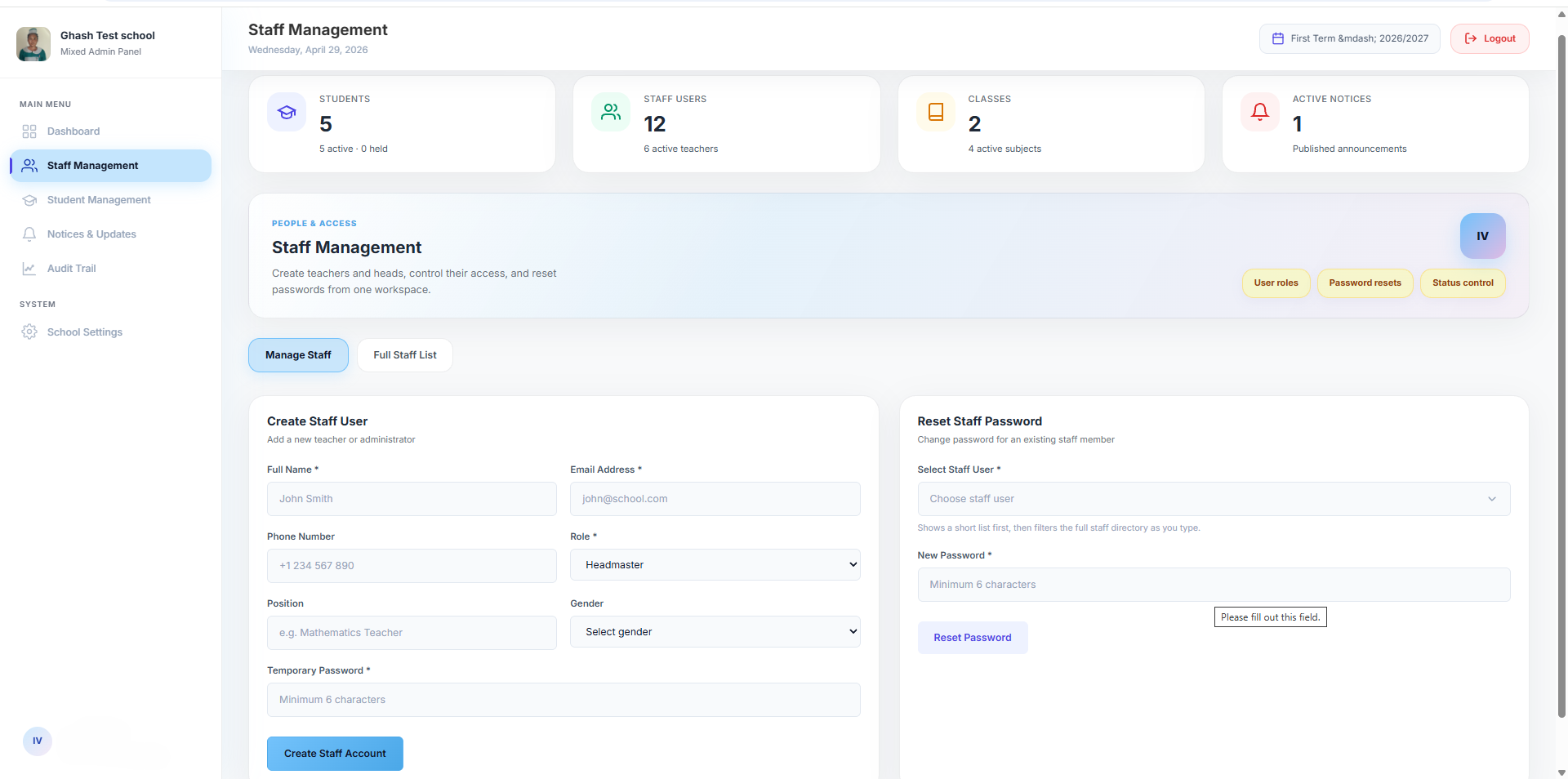Click the Position input field
1568x779 pixels.
point(412,633)
